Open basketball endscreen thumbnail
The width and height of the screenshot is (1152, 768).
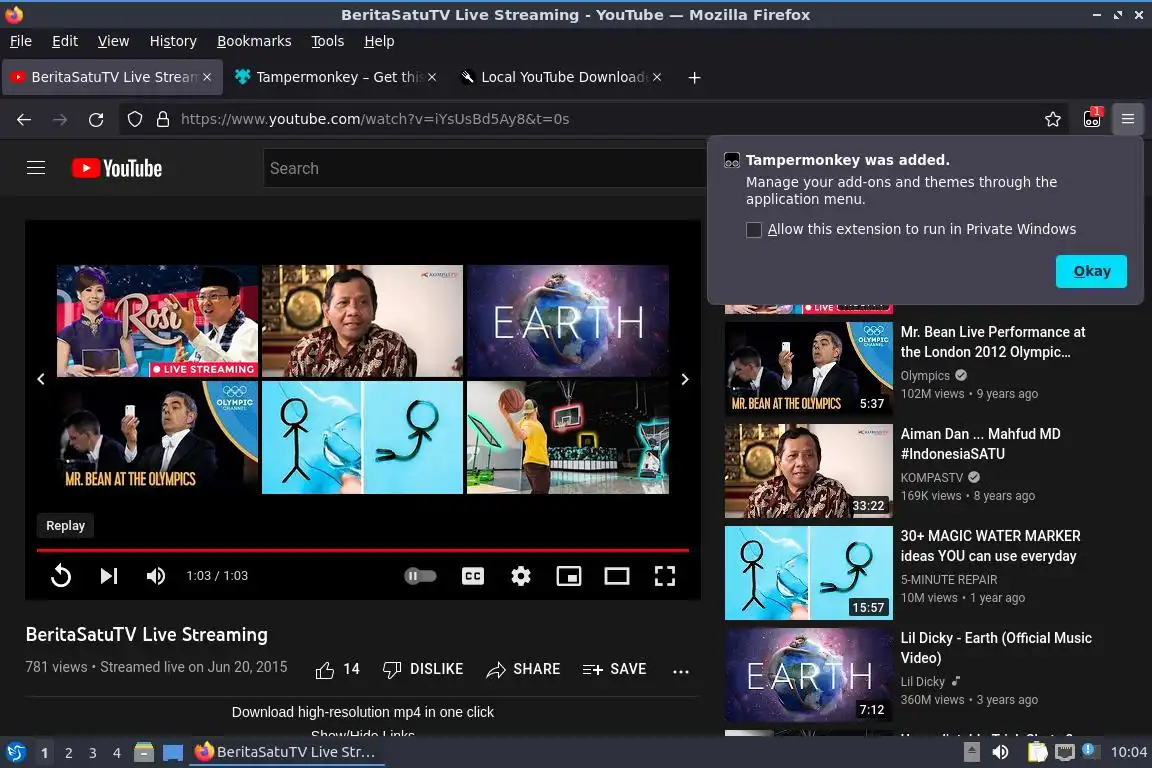point(568,437)
